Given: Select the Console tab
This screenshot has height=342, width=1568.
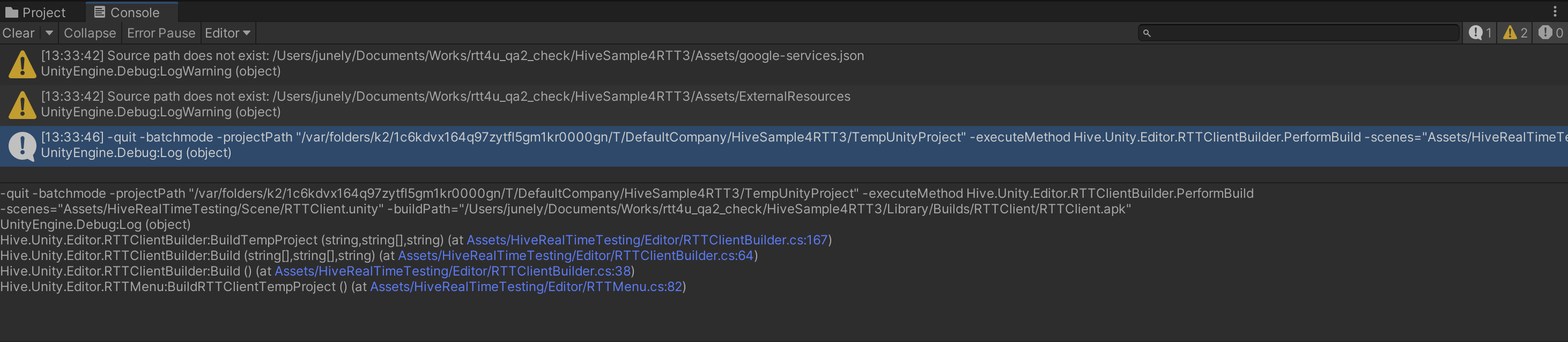Looking at the screenshot, I should pos(134,12).
